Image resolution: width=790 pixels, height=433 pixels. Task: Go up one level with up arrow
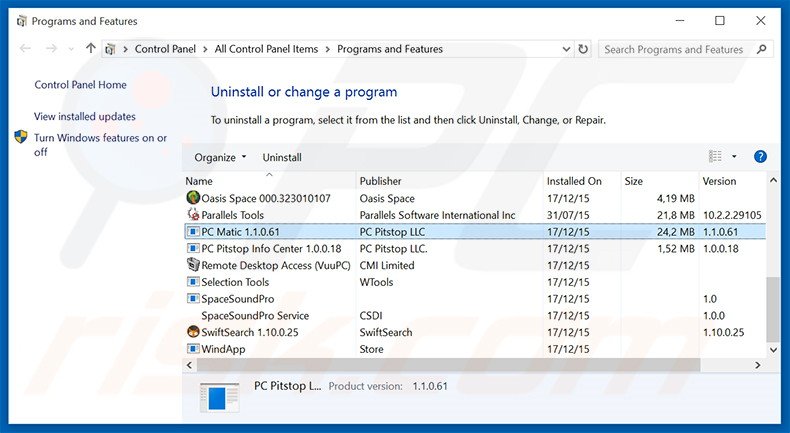click(x=91, y=48)
